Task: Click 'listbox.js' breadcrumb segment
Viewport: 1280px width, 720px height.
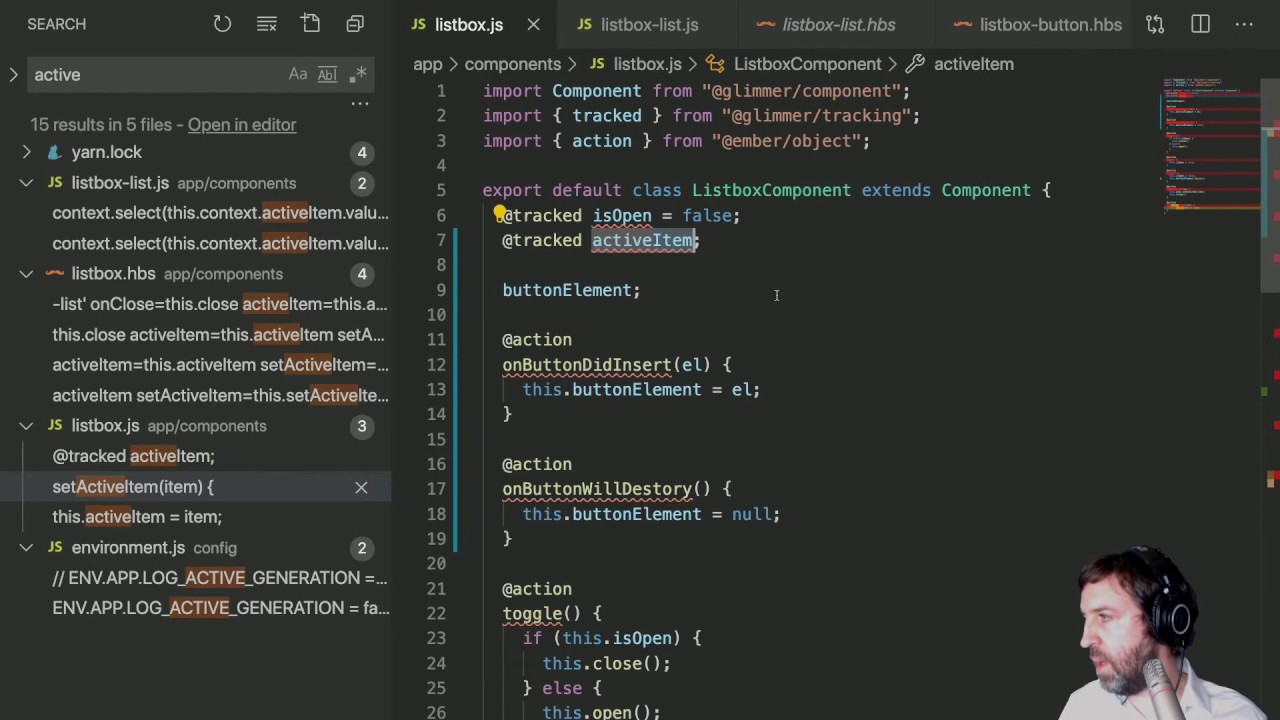Action: [647, 64]
